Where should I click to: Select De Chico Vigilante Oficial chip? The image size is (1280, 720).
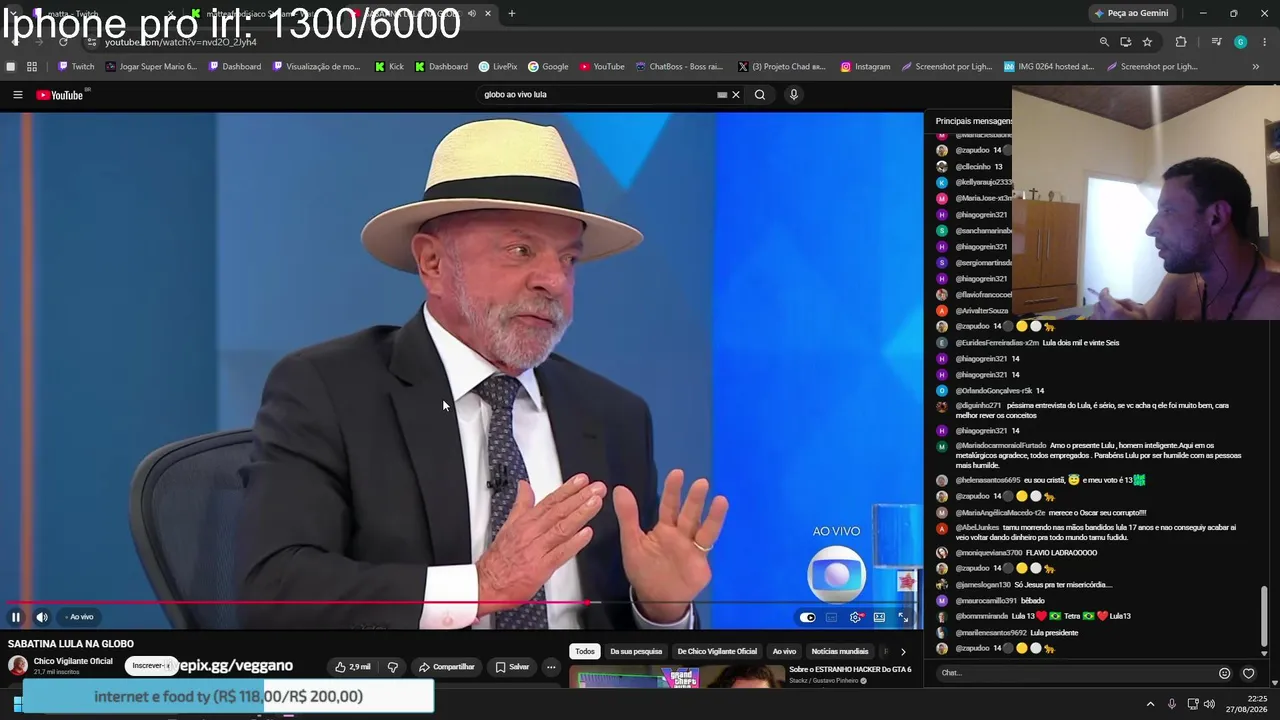point(717,651)
